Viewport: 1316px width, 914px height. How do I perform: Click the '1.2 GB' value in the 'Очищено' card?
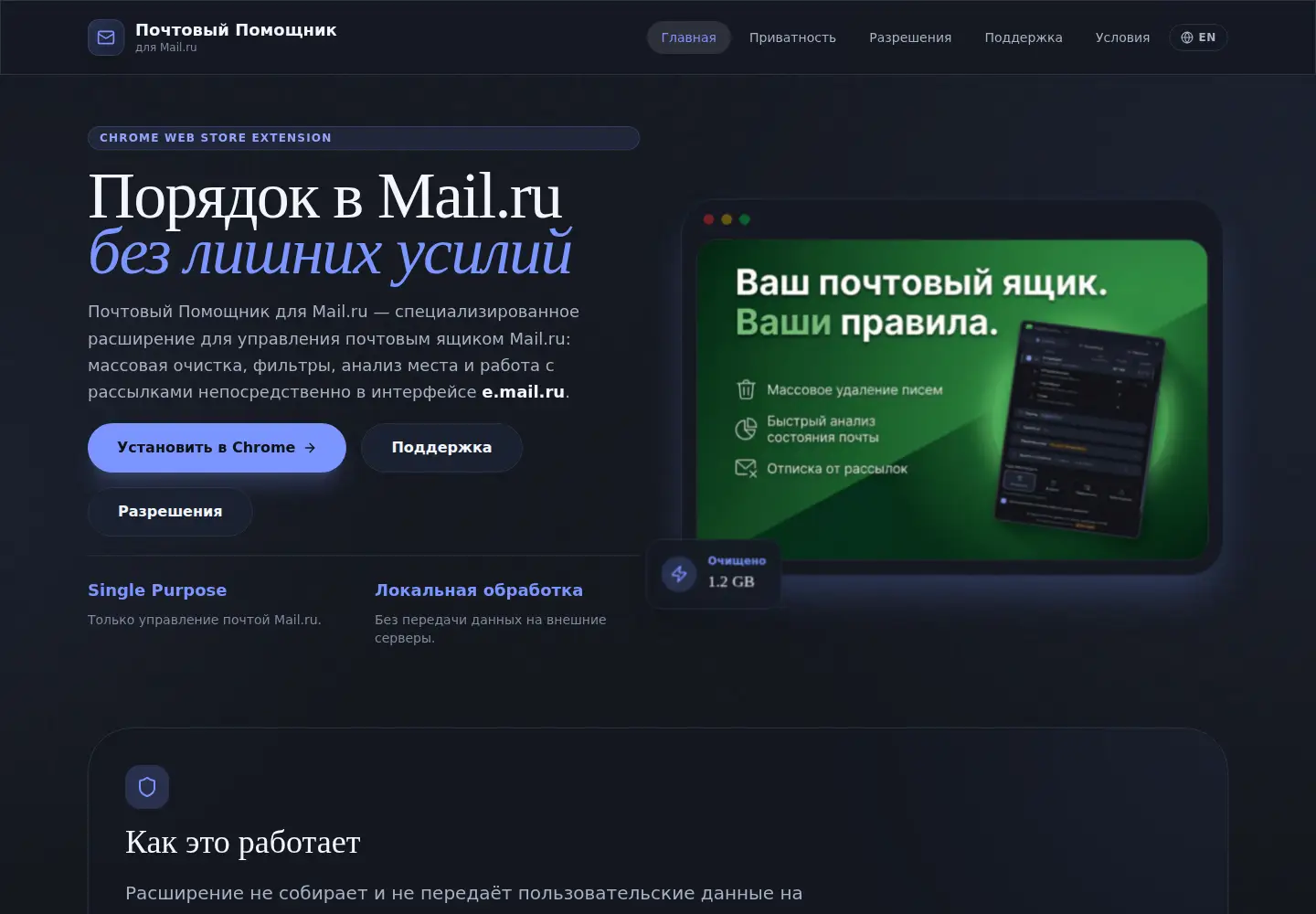pyautogui.click(x=731, y=581)
